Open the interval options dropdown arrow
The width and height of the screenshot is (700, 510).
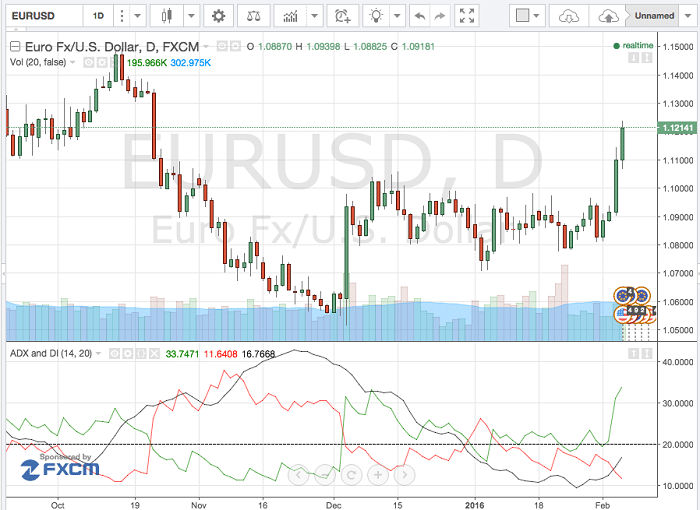(138, 16)
